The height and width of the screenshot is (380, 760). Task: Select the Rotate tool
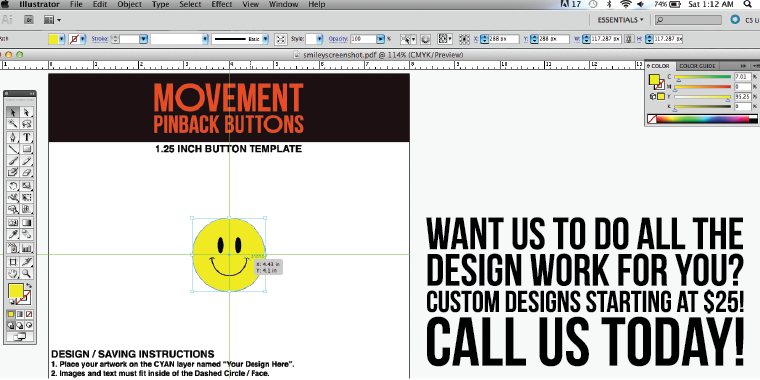point(13,186)
